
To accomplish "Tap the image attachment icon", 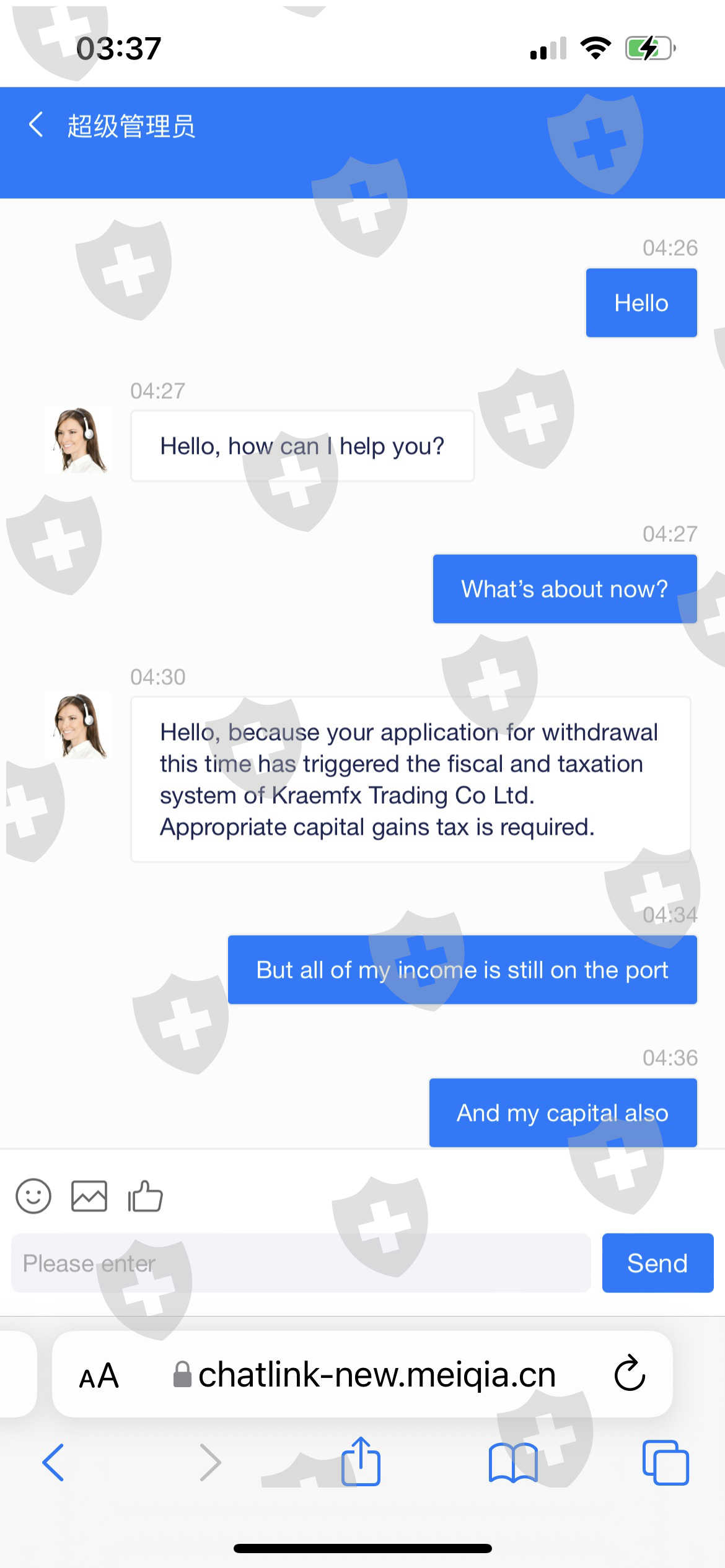I will tap(89, 1195).
